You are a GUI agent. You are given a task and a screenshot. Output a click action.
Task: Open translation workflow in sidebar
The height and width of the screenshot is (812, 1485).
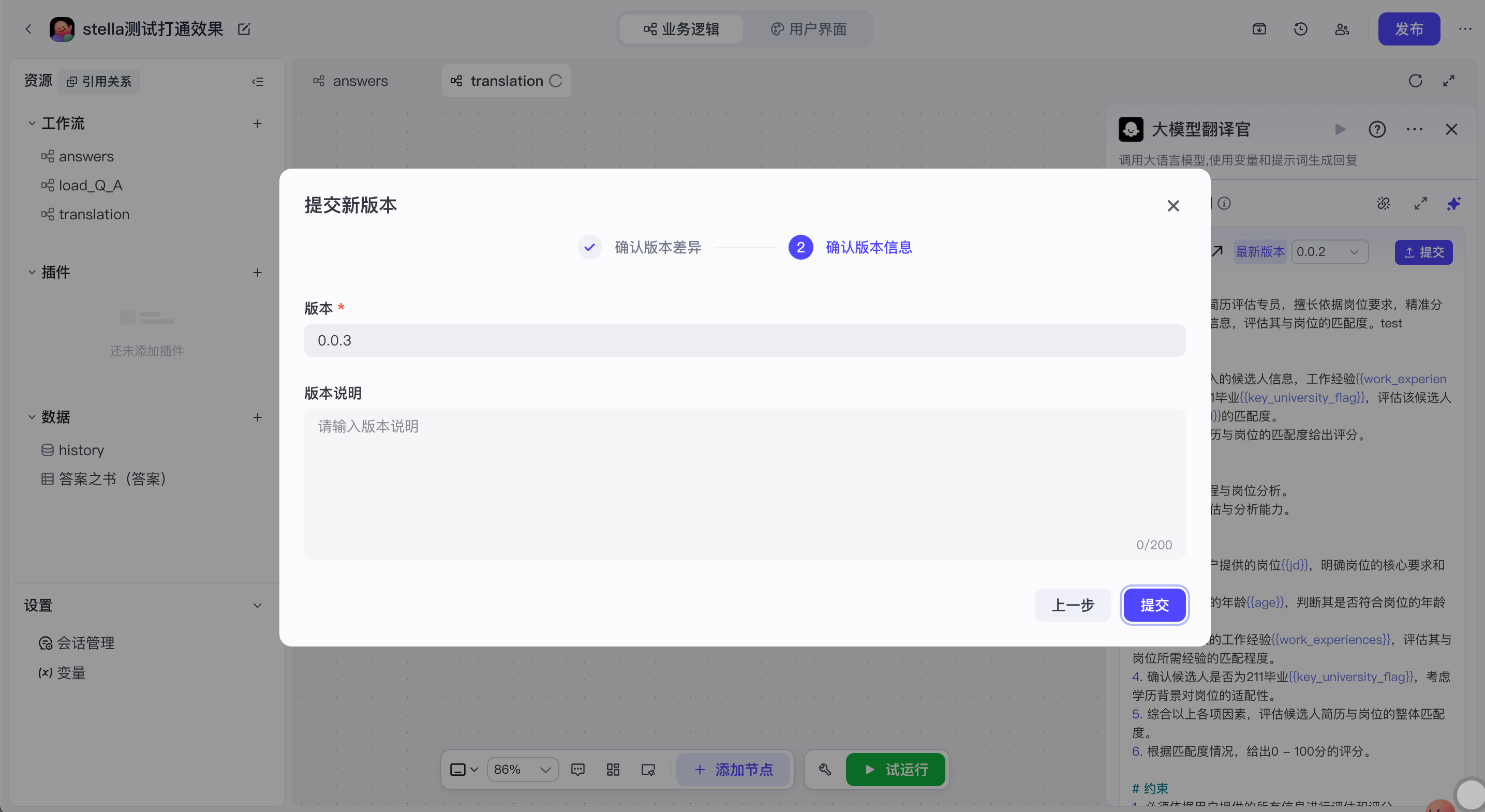coord(85,214)
